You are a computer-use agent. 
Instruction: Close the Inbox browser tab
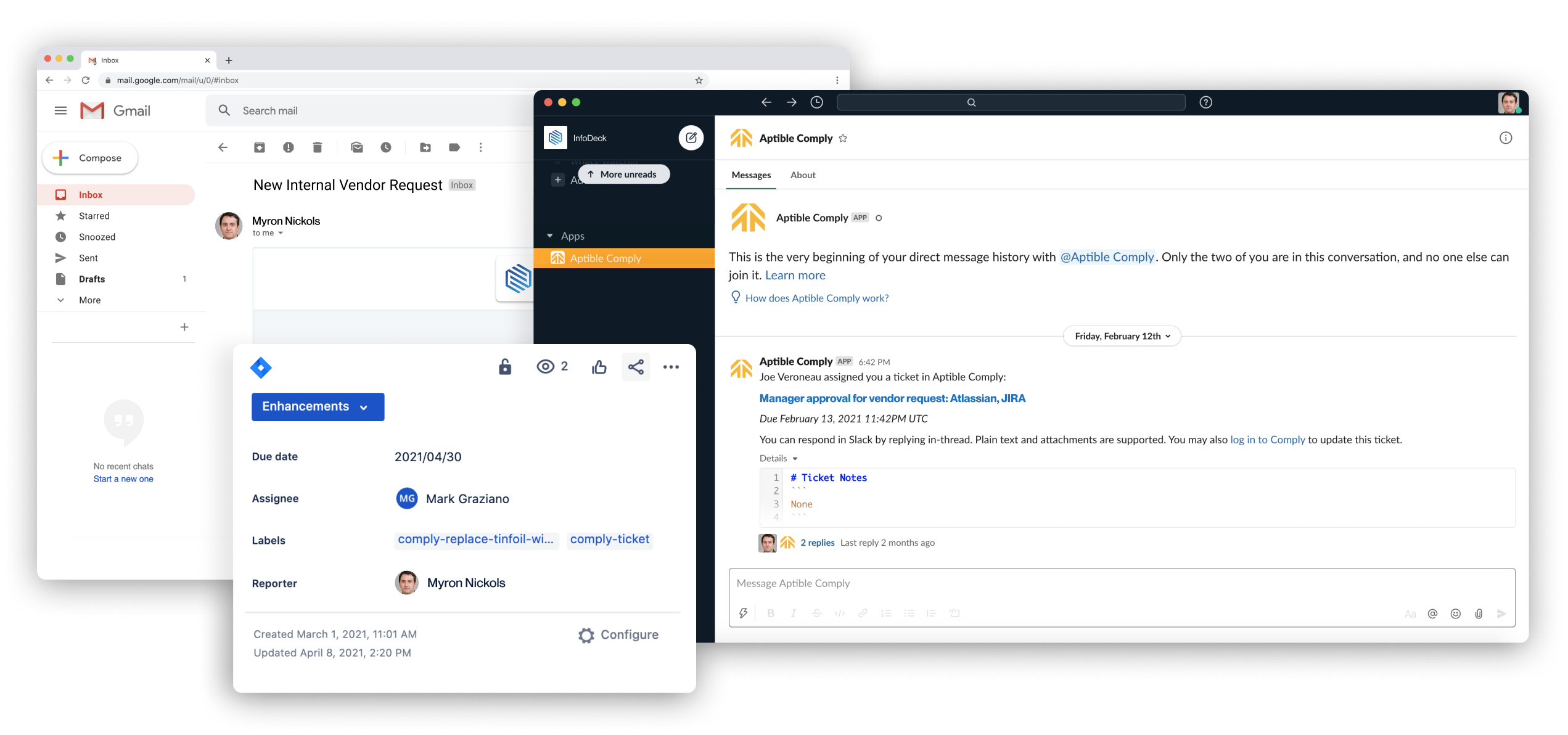point(207,60)
